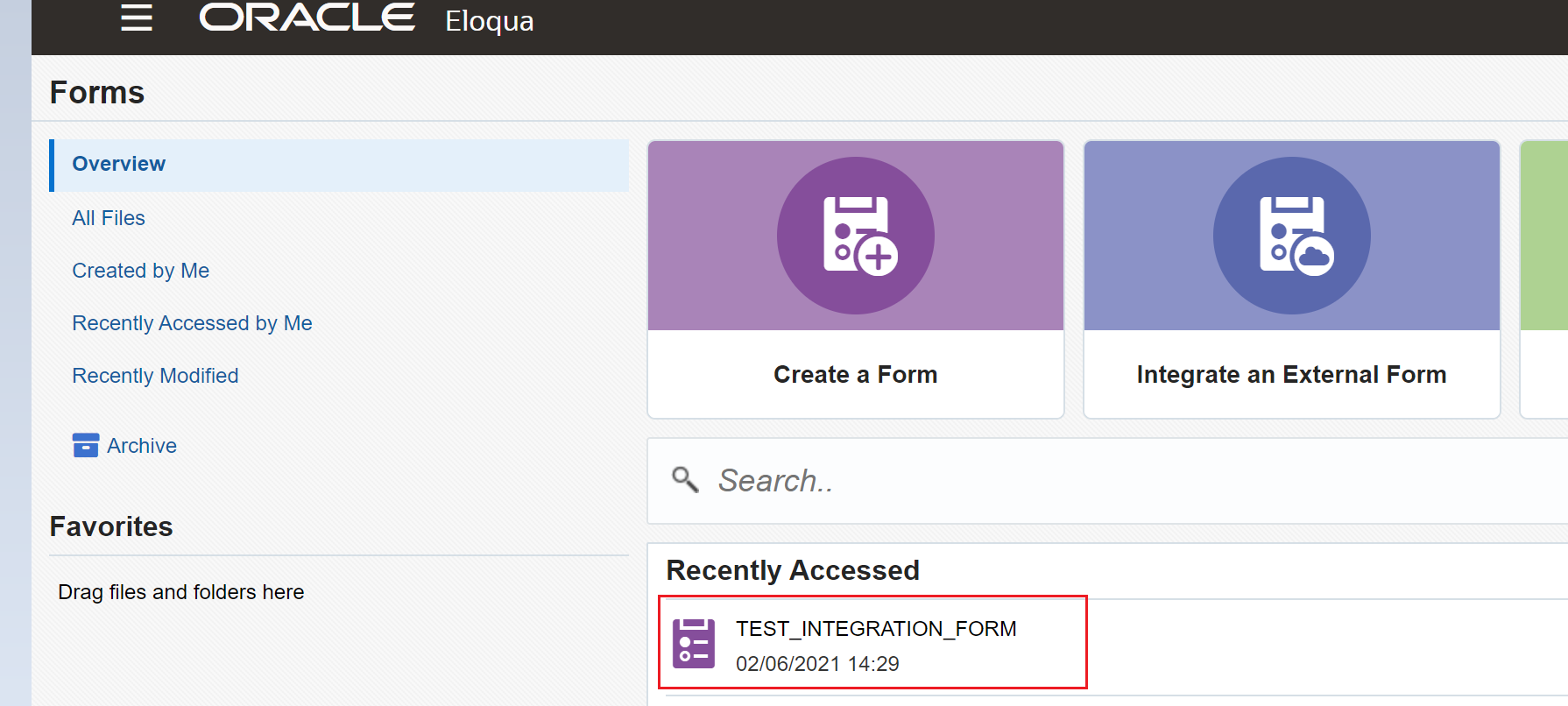Click the Integrate an External Form cloud icon
This screenshot has height=706, width=1568.
click(1292, 236)
